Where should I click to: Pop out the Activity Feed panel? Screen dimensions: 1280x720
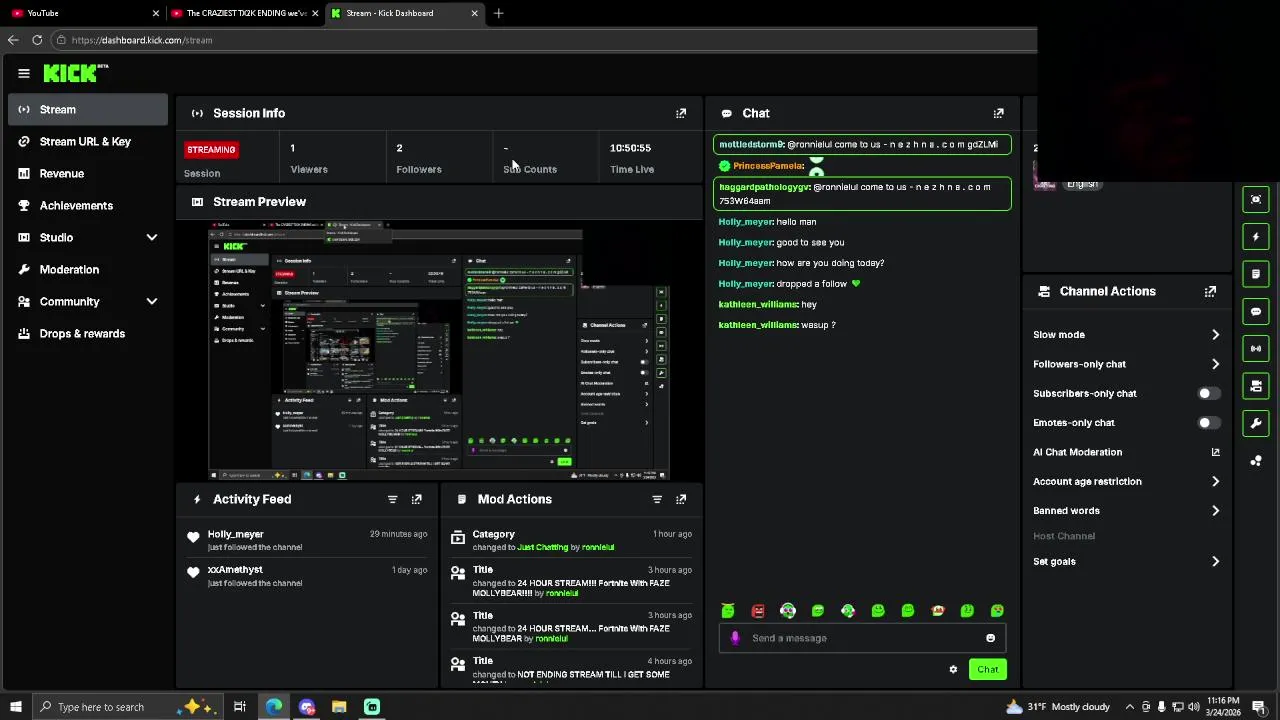click(x=417, y=499)
